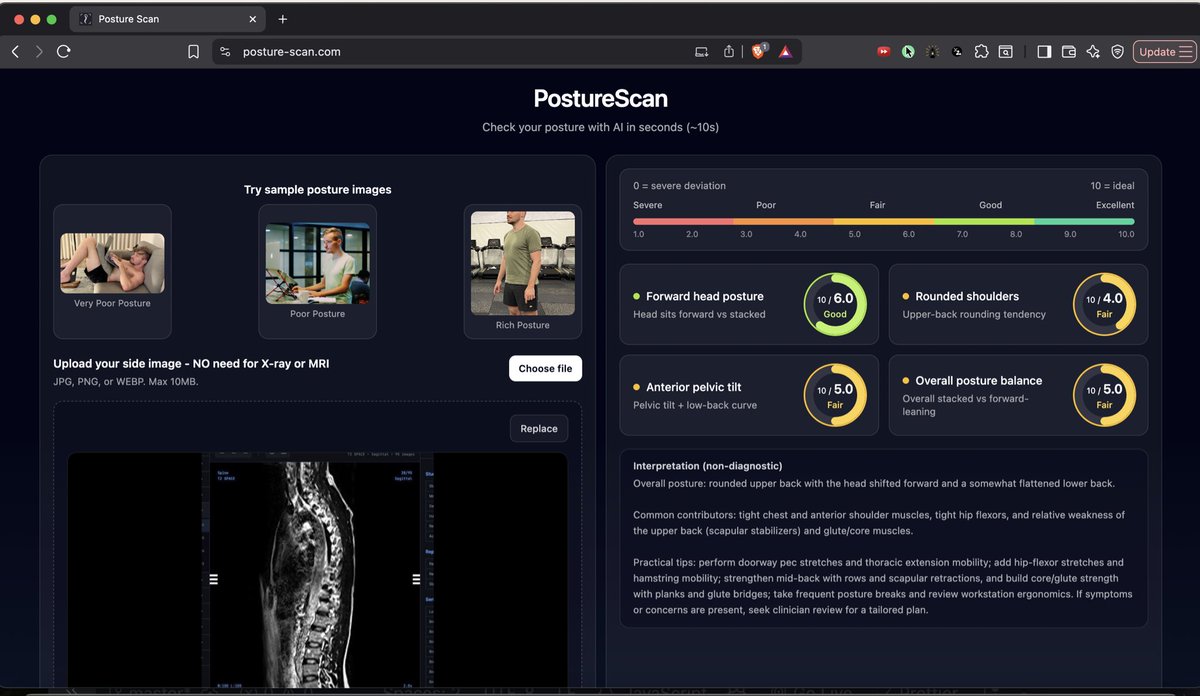The width and height of the screenshot is (1200, 696).
Task: Open the browser hamburger menu
Action: (x=1186, y=52)
